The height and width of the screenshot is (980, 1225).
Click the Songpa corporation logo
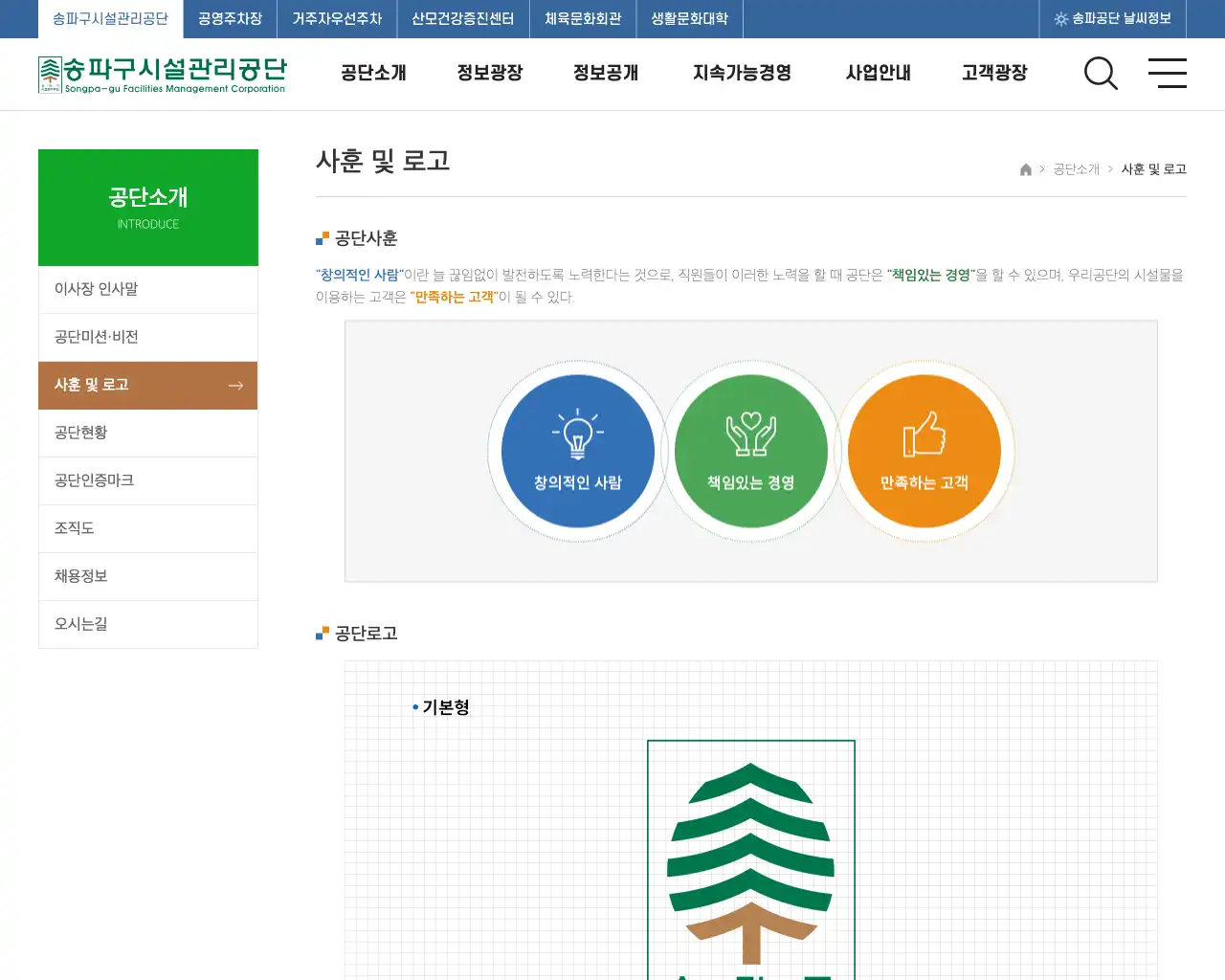click(163, 75)
